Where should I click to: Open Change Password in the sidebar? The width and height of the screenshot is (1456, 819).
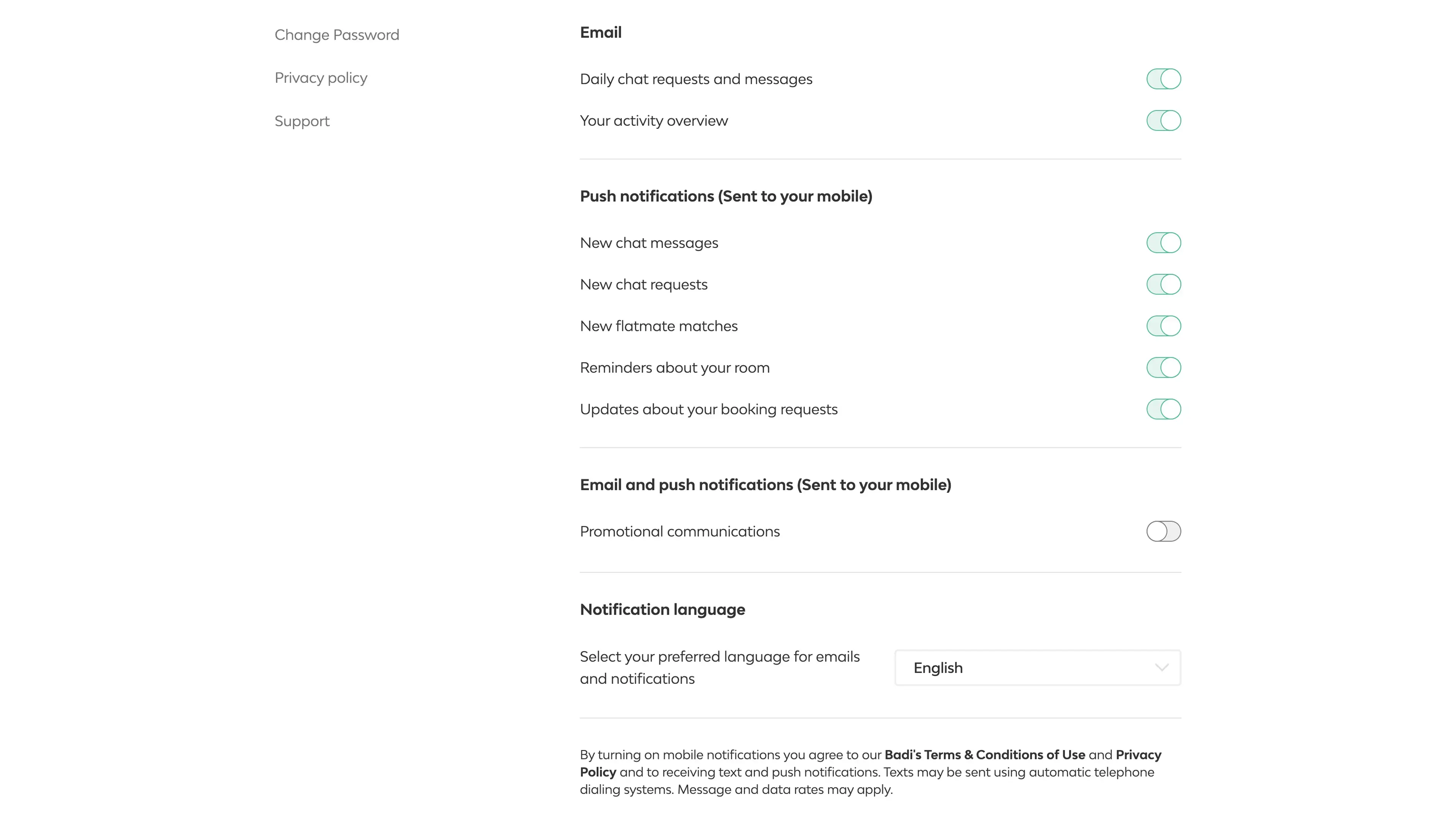pos(337,35)
